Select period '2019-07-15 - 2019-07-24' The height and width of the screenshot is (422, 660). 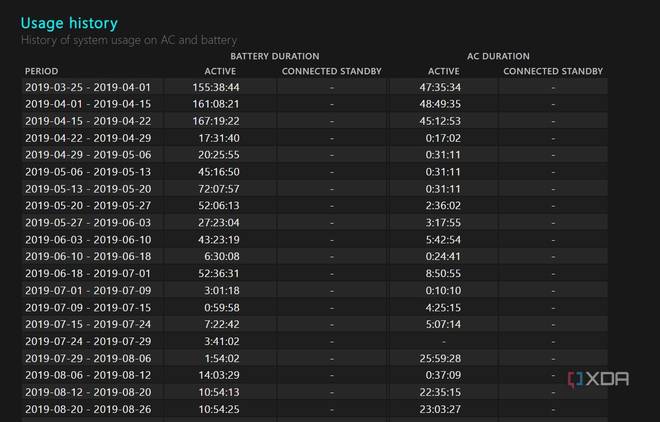tap(88, 324)
